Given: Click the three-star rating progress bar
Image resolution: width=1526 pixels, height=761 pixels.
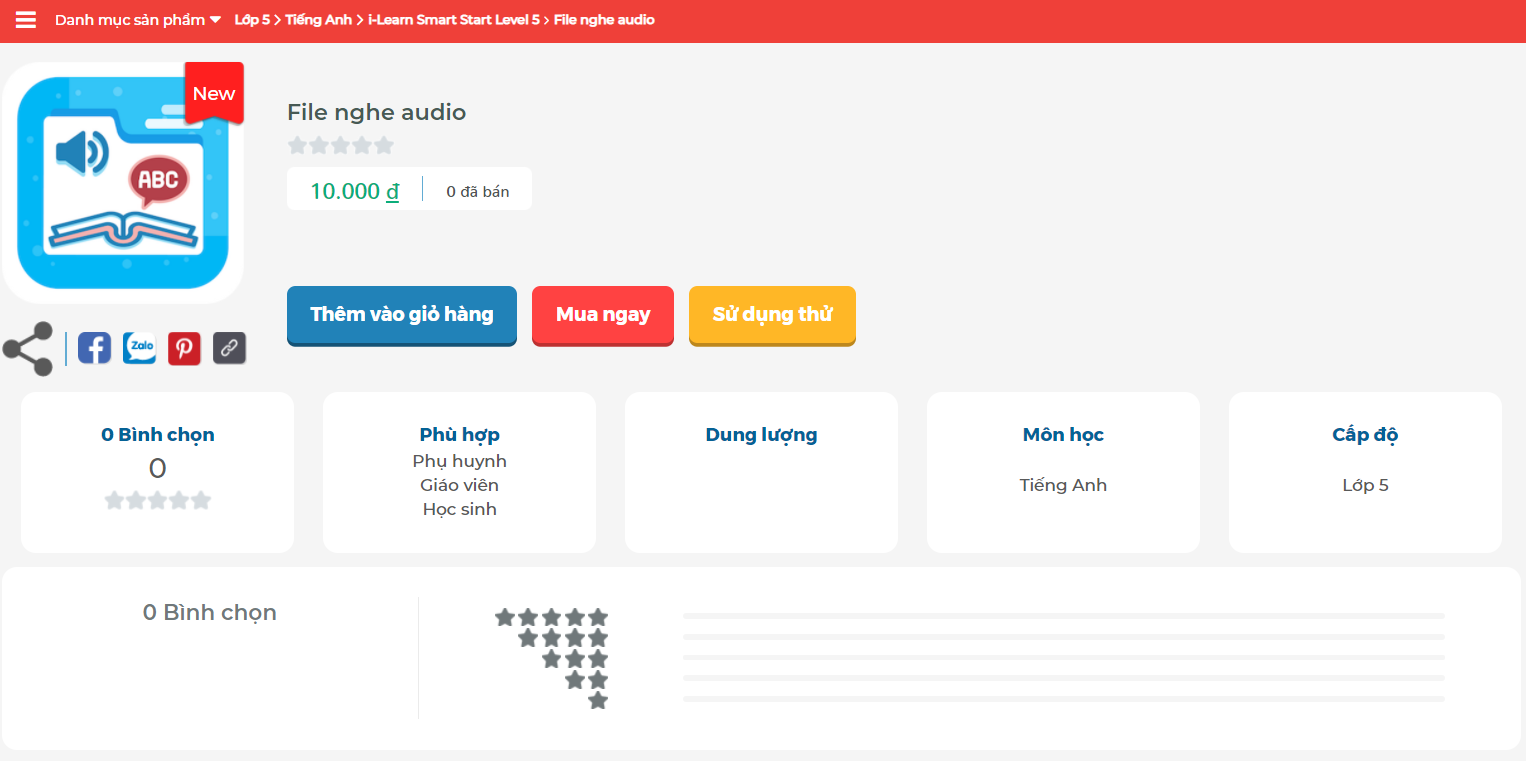Looking at the screenshot, I should tap(1064, 657).
